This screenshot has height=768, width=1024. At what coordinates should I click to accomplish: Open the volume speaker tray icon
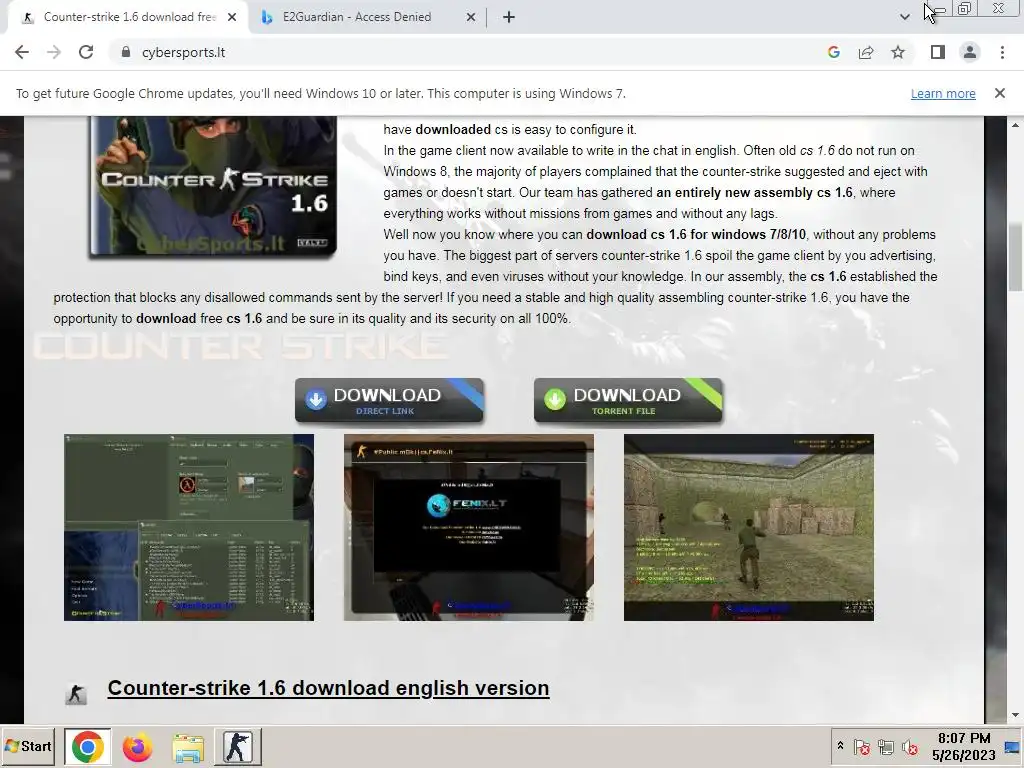tap(909, 747)
